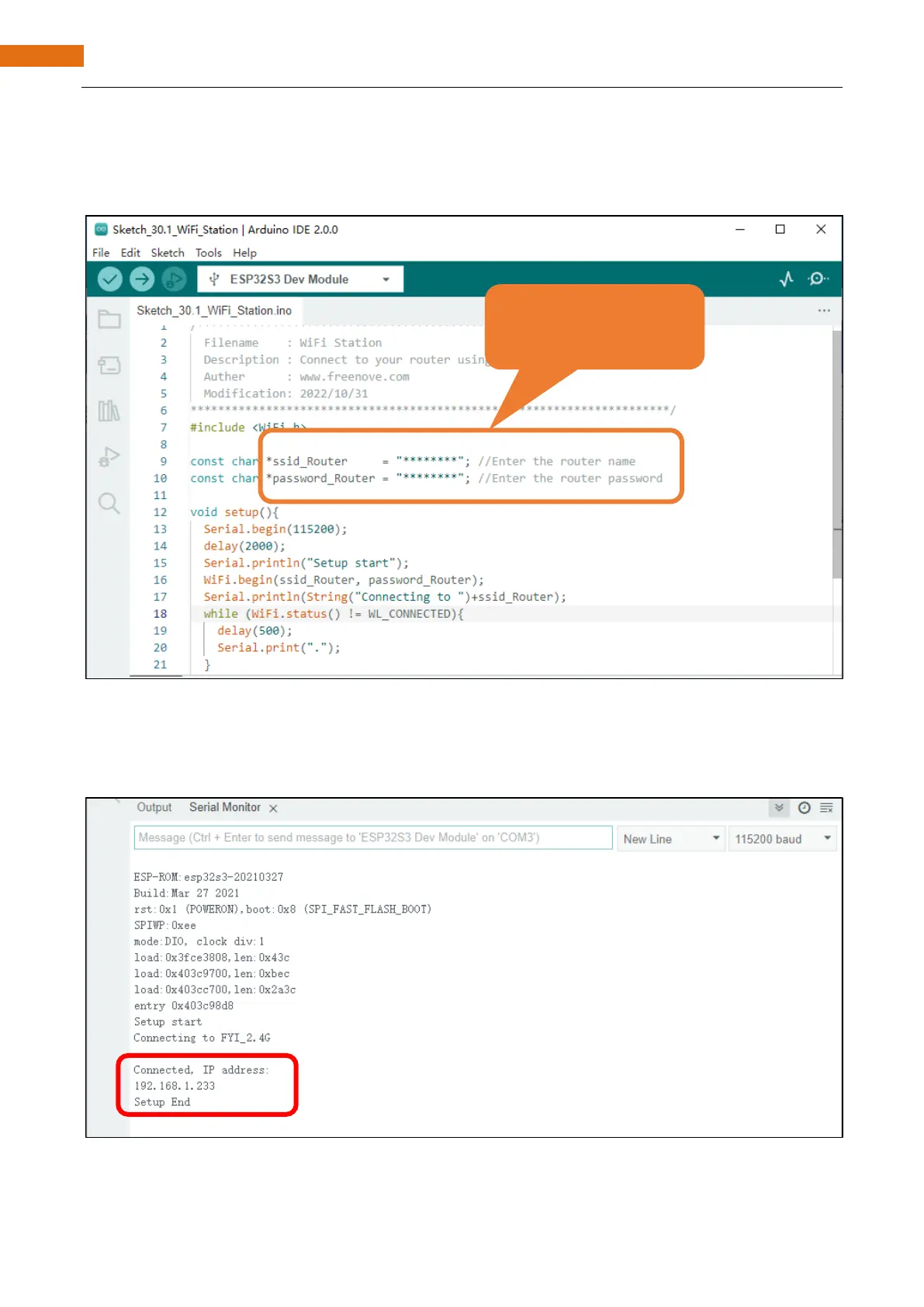Image resolution: width=924 pixels, height=1307 pixels.
Task: Open the Search sidebar icon
Action: (x=109, y=503)
